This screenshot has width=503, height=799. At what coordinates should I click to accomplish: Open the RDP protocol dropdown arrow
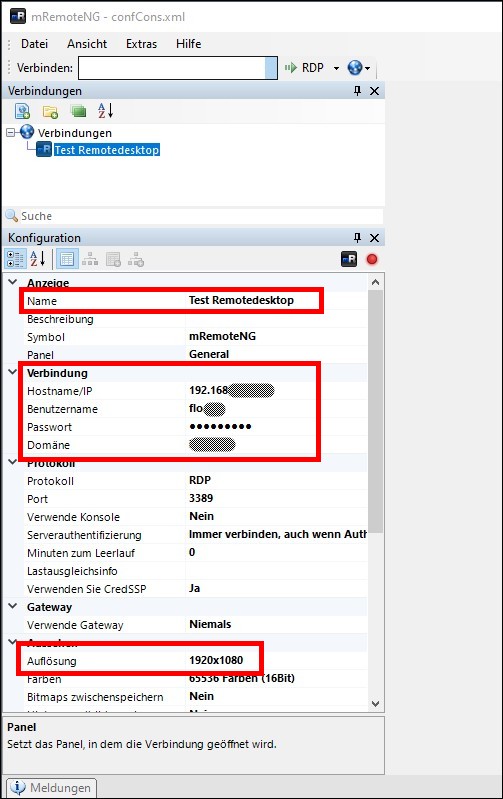(336, 68)
